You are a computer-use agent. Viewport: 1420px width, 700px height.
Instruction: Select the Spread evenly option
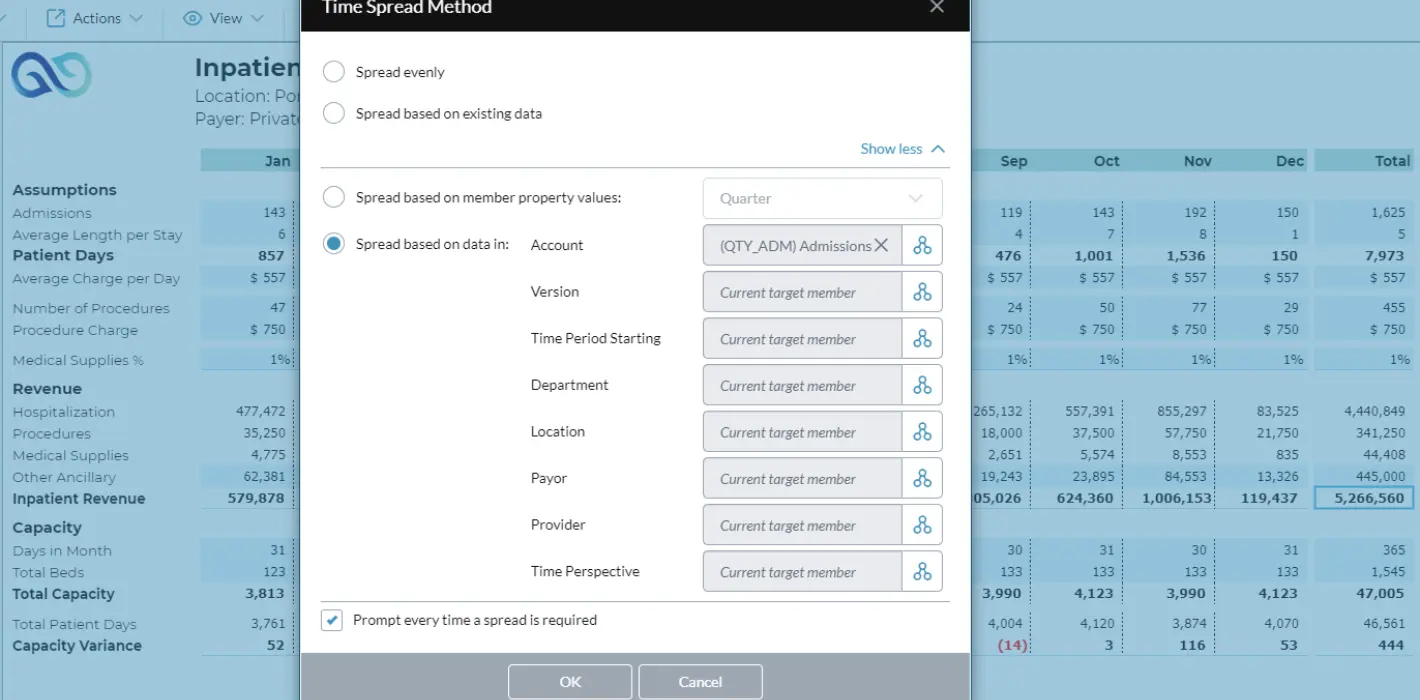point(334,72)
